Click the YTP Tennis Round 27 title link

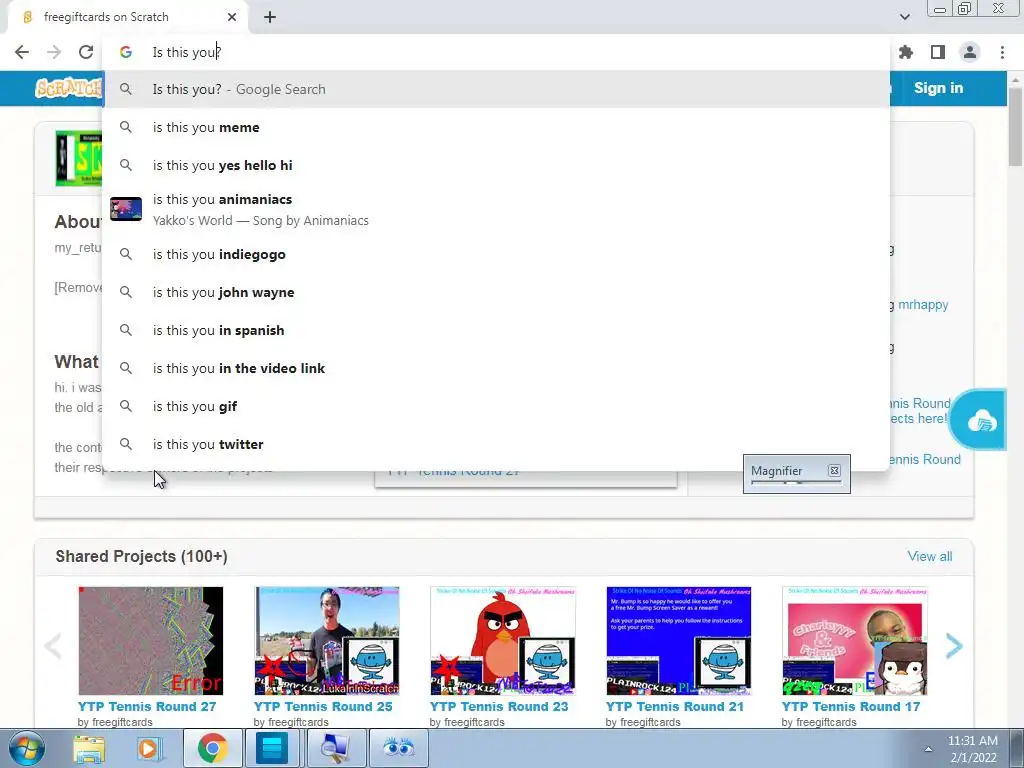pyautogui.click(x=147, y=707)
